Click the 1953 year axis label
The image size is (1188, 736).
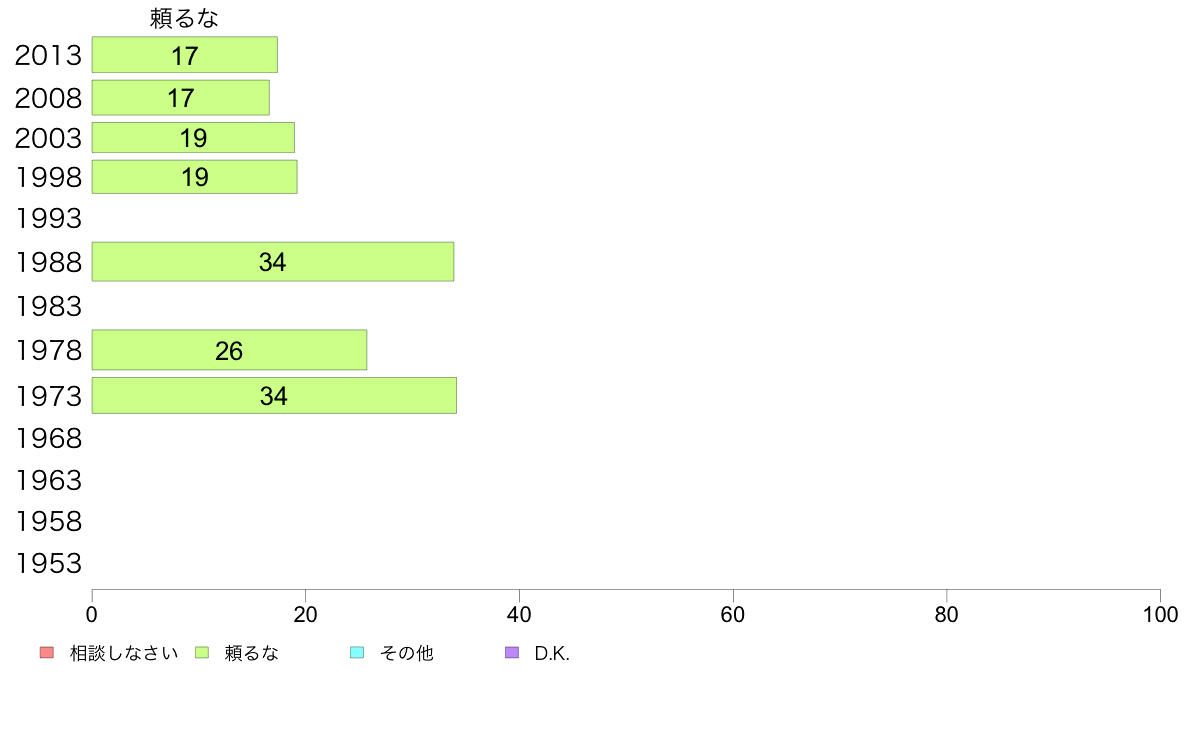coord(48,564)
